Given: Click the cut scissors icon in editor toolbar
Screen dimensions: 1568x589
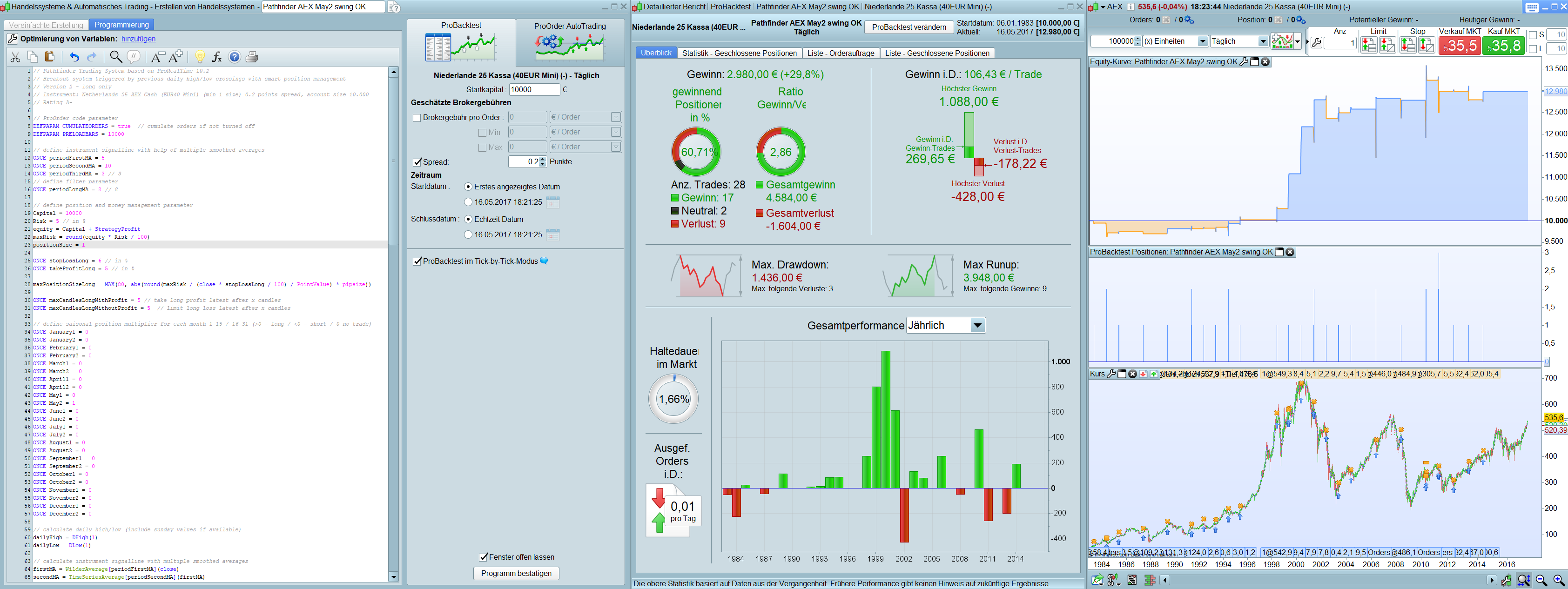Looking at the screenshot, I should click(x=16, y=57).
